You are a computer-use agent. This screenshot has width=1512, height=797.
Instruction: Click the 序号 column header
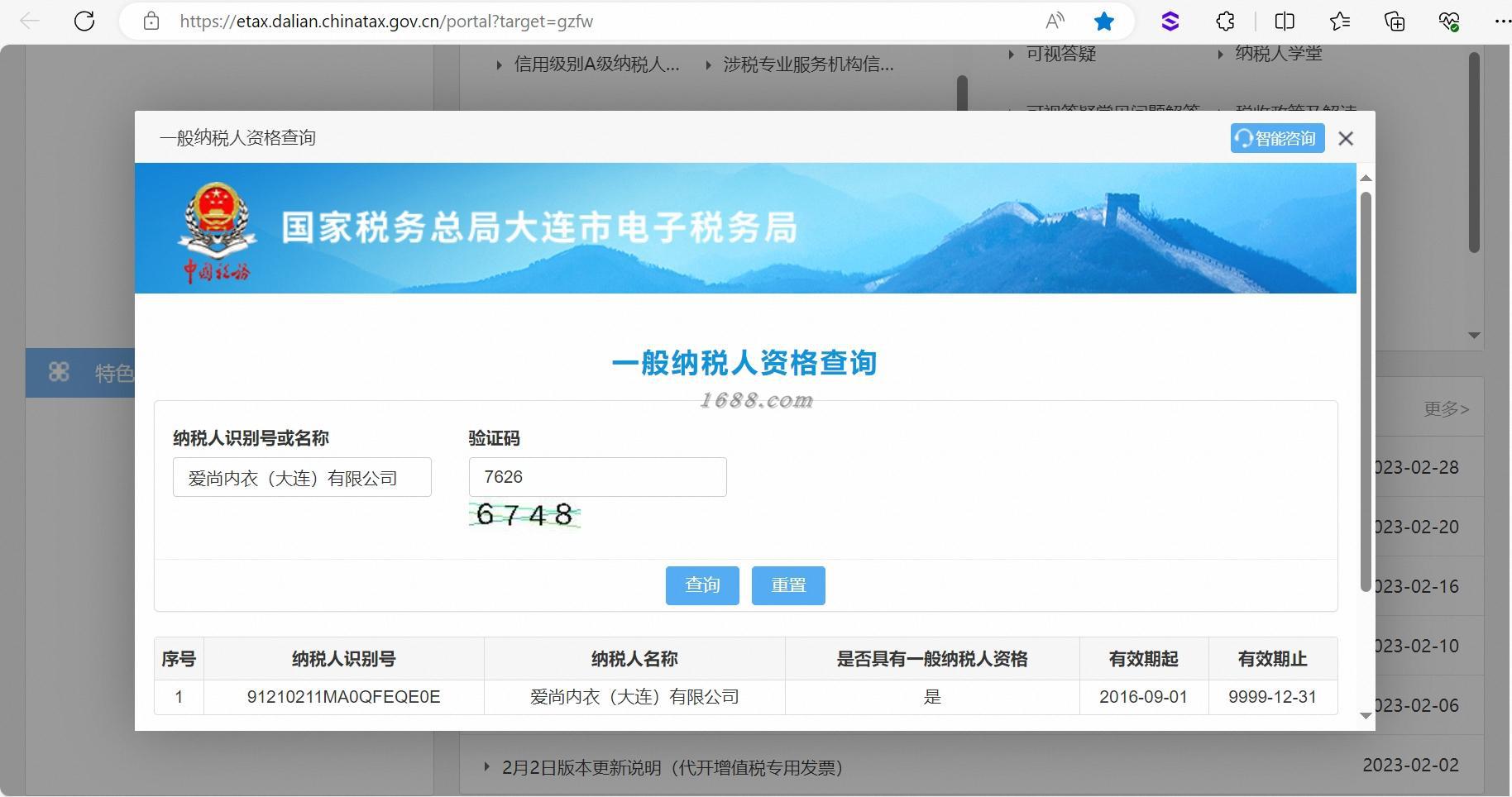click(x=179, y=659)
